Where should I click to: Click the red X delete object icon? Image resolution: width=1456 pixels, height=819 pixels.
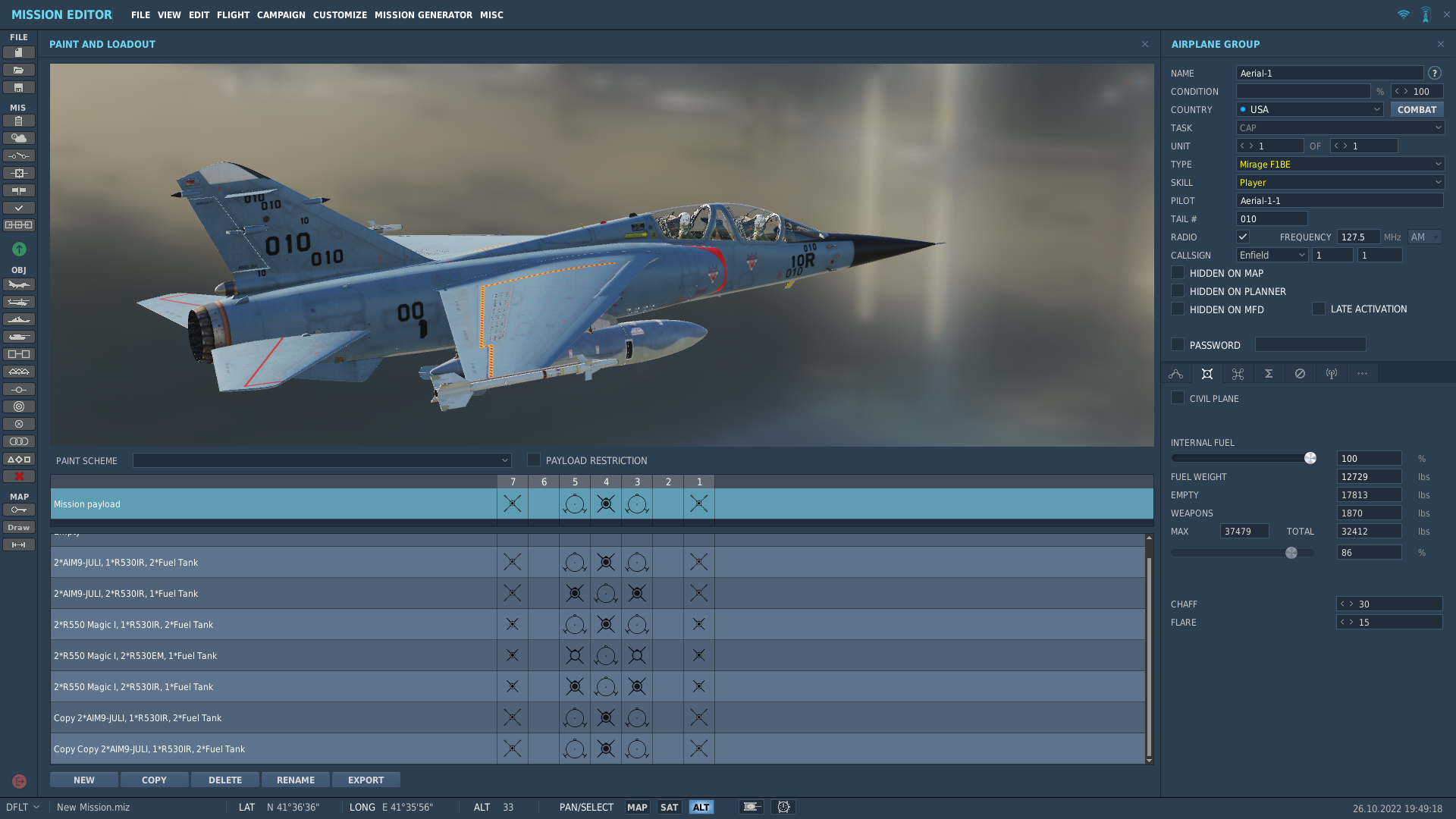[x=19, y=476]
